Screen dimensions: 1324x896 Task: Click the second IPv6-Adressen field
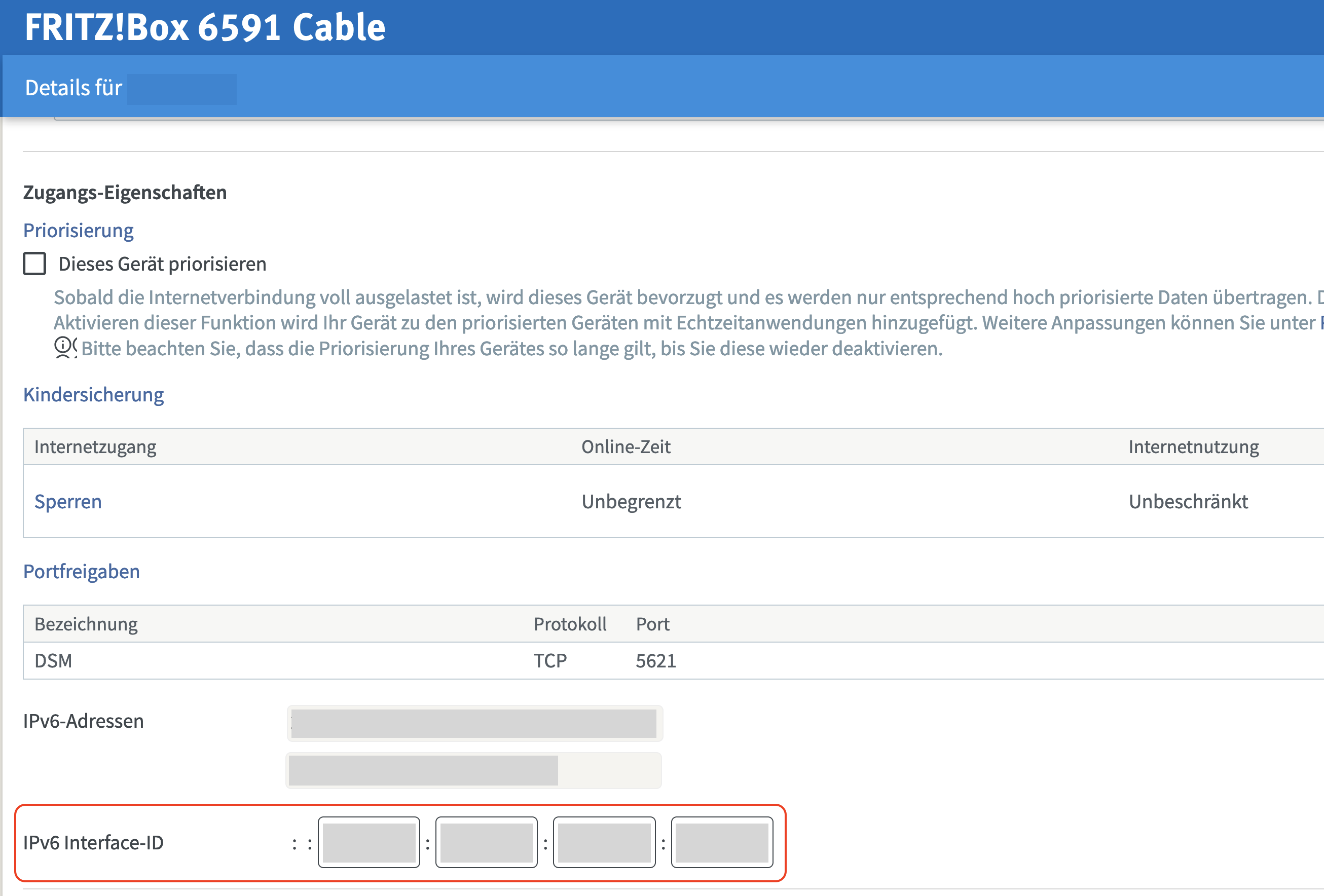click(x=473, y=770)
